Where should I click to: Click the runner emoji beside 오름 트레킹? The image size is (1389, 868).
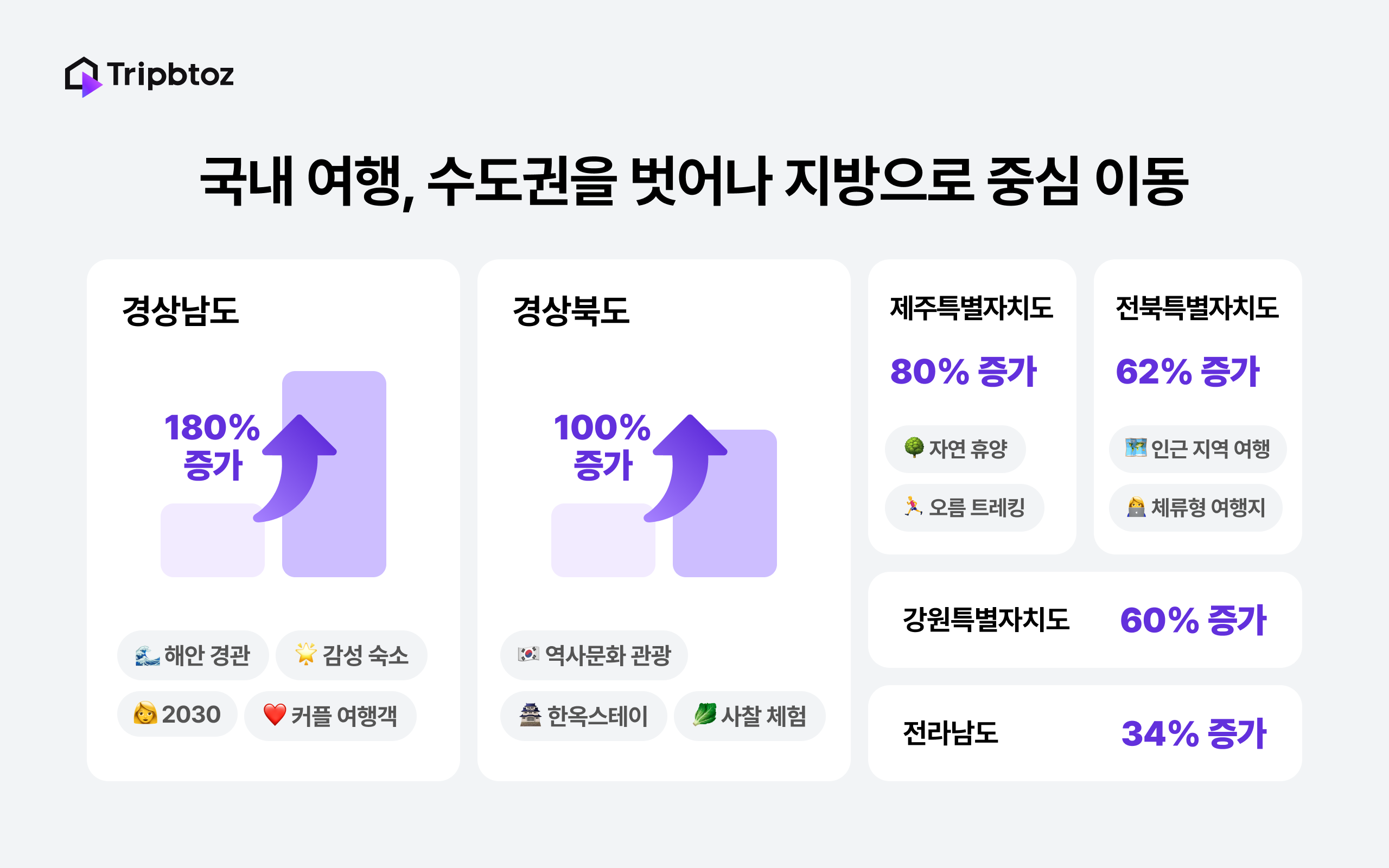pos(913,506)
